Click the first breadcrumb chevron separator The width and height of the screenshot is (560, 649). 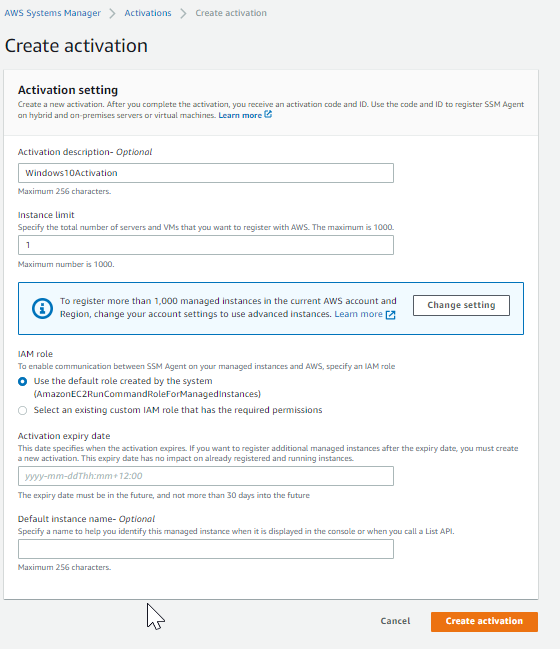click(112, 13)
